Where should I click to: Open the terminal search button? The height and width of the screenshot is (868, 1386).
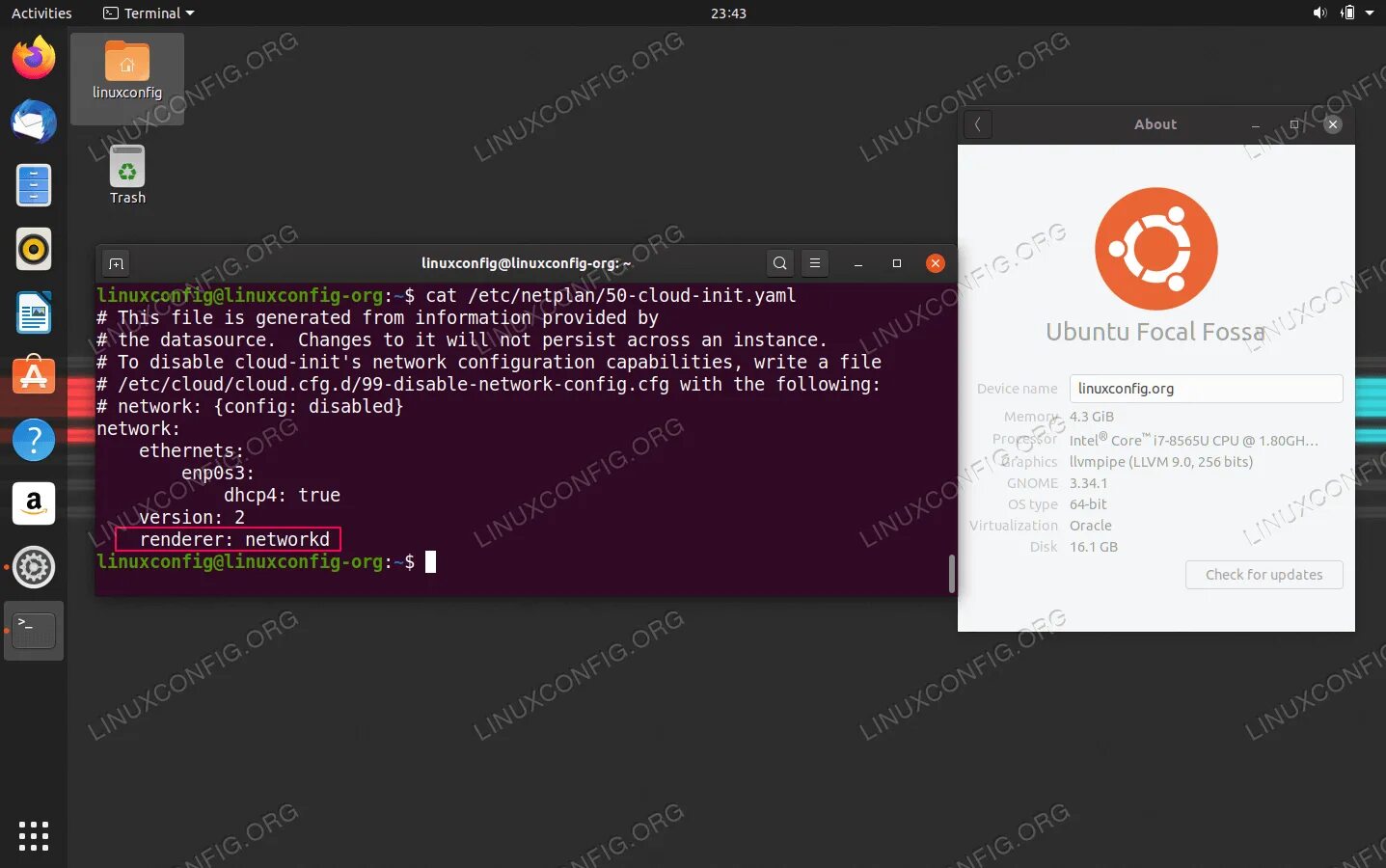click(780, 263)
